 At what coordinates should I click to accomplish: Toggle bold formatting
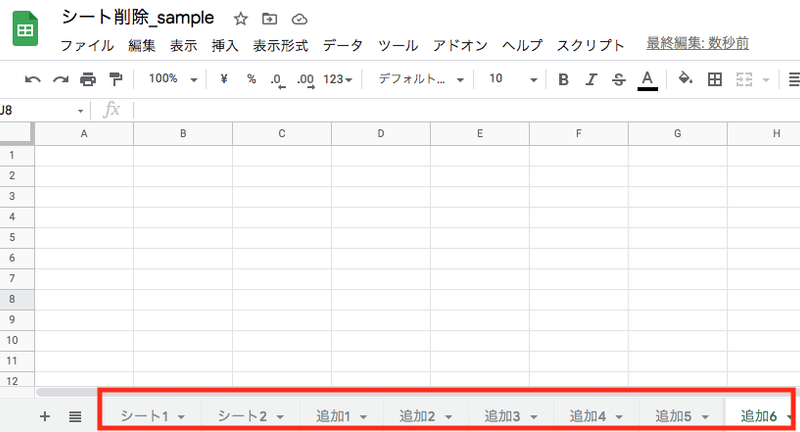[563, 80]
